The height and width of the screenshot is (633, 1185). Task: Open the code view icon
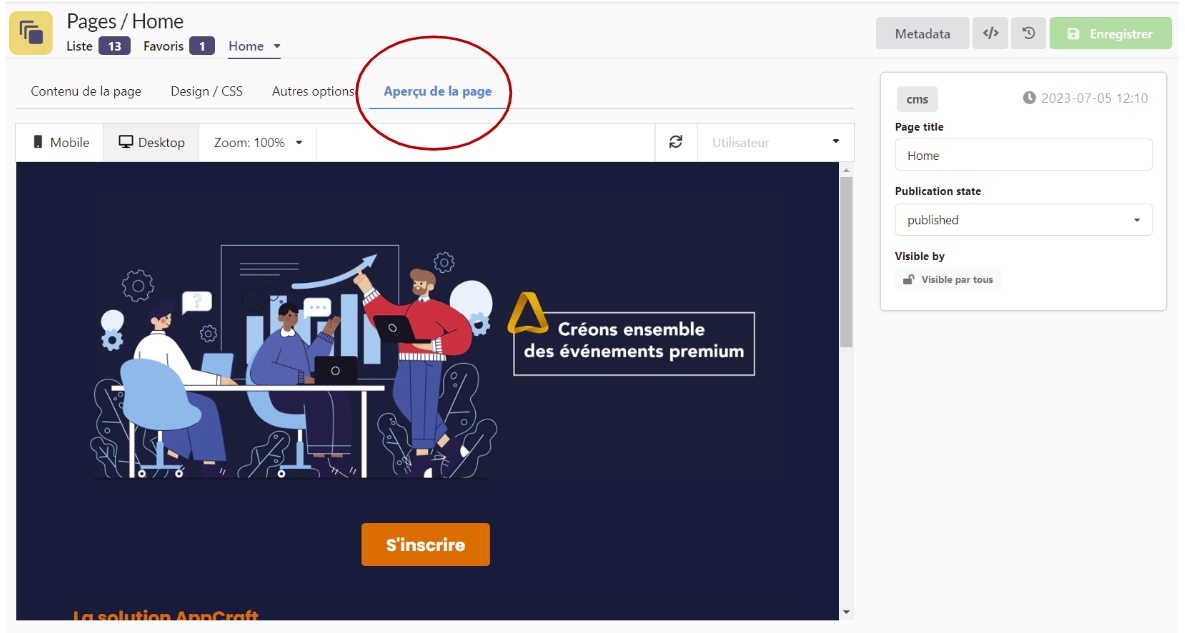[x=990, y=33]
